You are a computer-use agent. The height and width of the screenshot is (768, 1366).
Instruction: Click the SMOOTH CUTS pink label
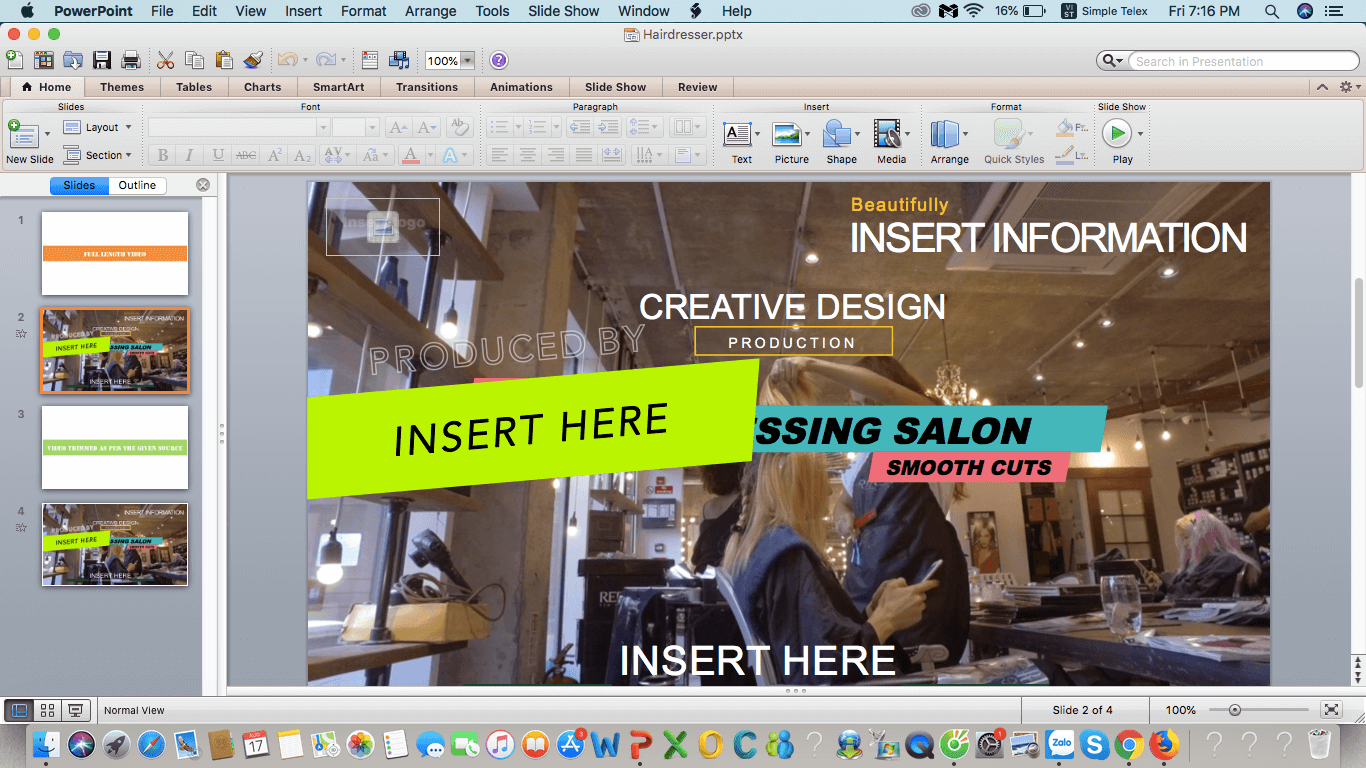click(x=969, y=467)
